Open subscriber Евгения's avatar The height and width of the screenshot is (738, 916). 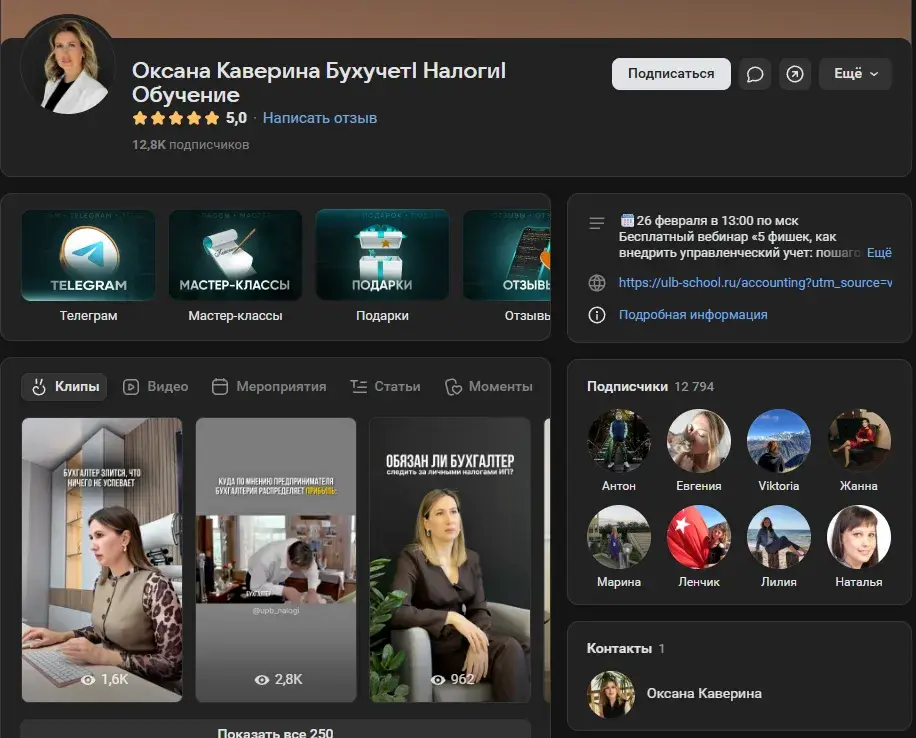pos(699,441)
